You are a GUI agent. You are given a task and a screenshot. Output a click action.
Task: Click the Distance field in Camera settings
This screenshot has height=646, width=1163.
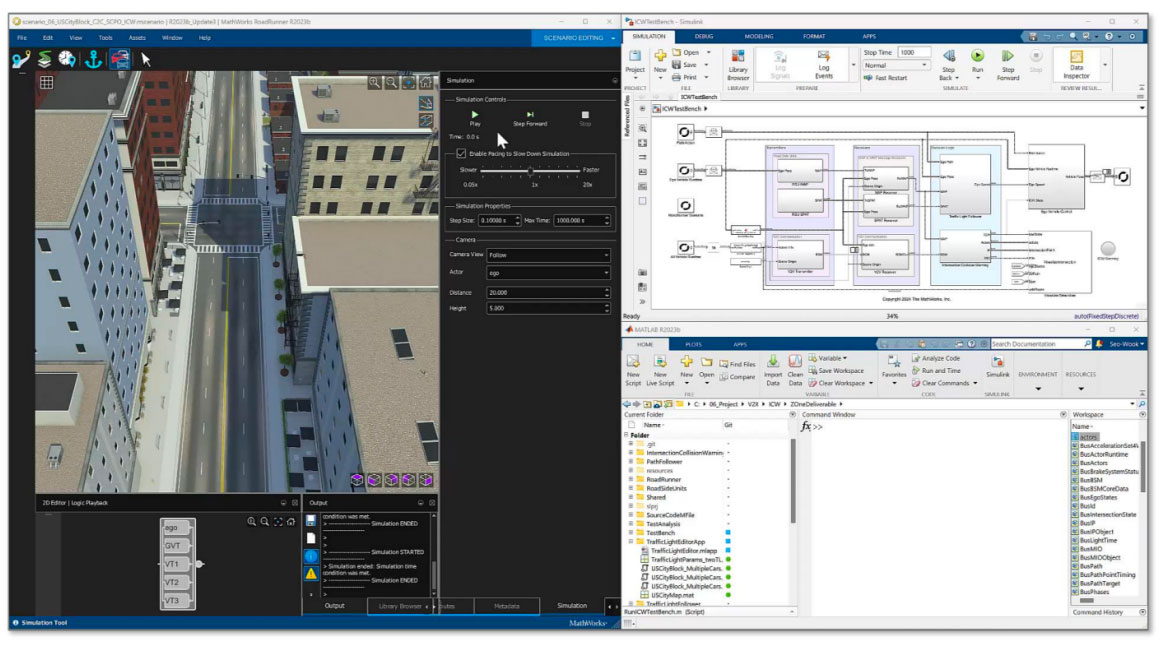(x=548, y=293)
